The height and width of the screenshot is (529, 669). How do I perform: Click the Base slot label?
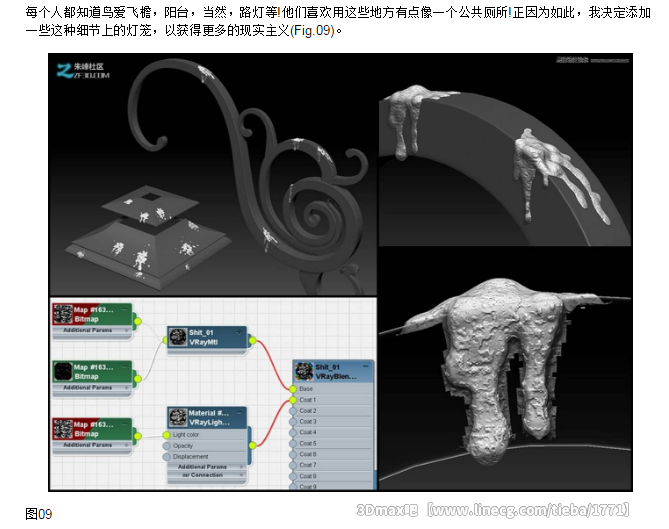[x=306, y=389]
